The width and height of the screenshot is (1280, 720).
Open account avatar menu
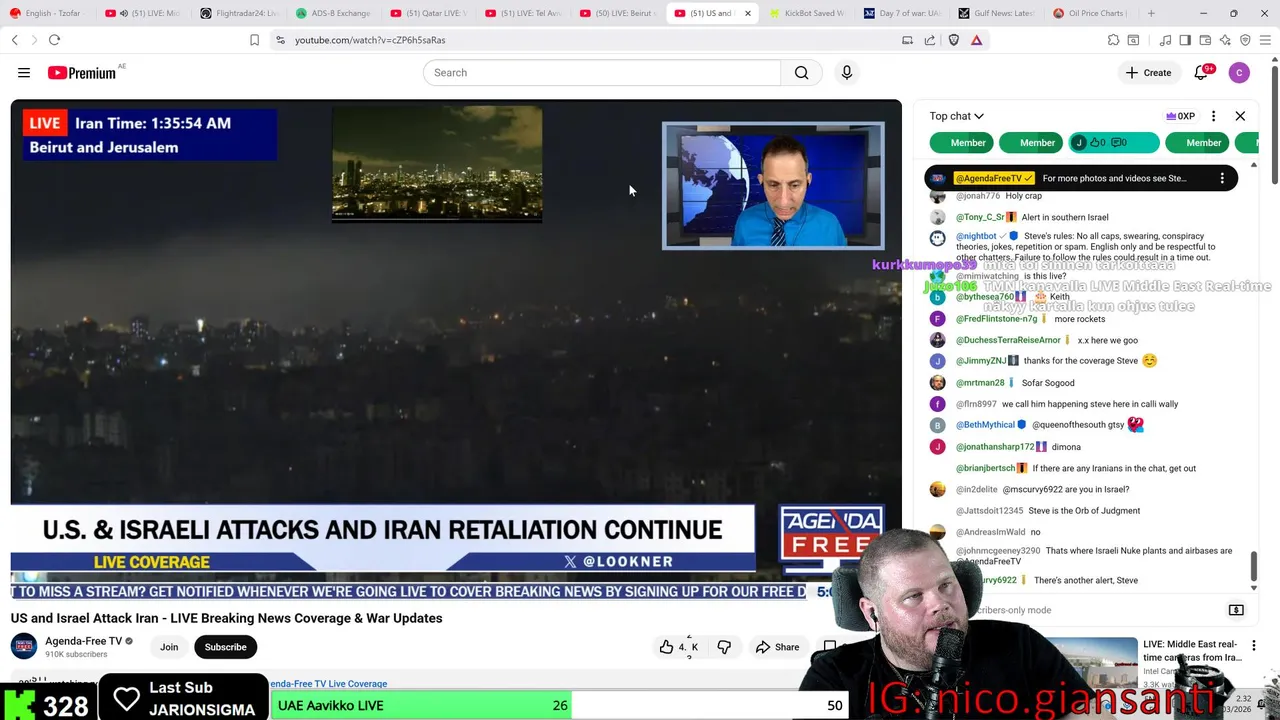[1239, 73]
